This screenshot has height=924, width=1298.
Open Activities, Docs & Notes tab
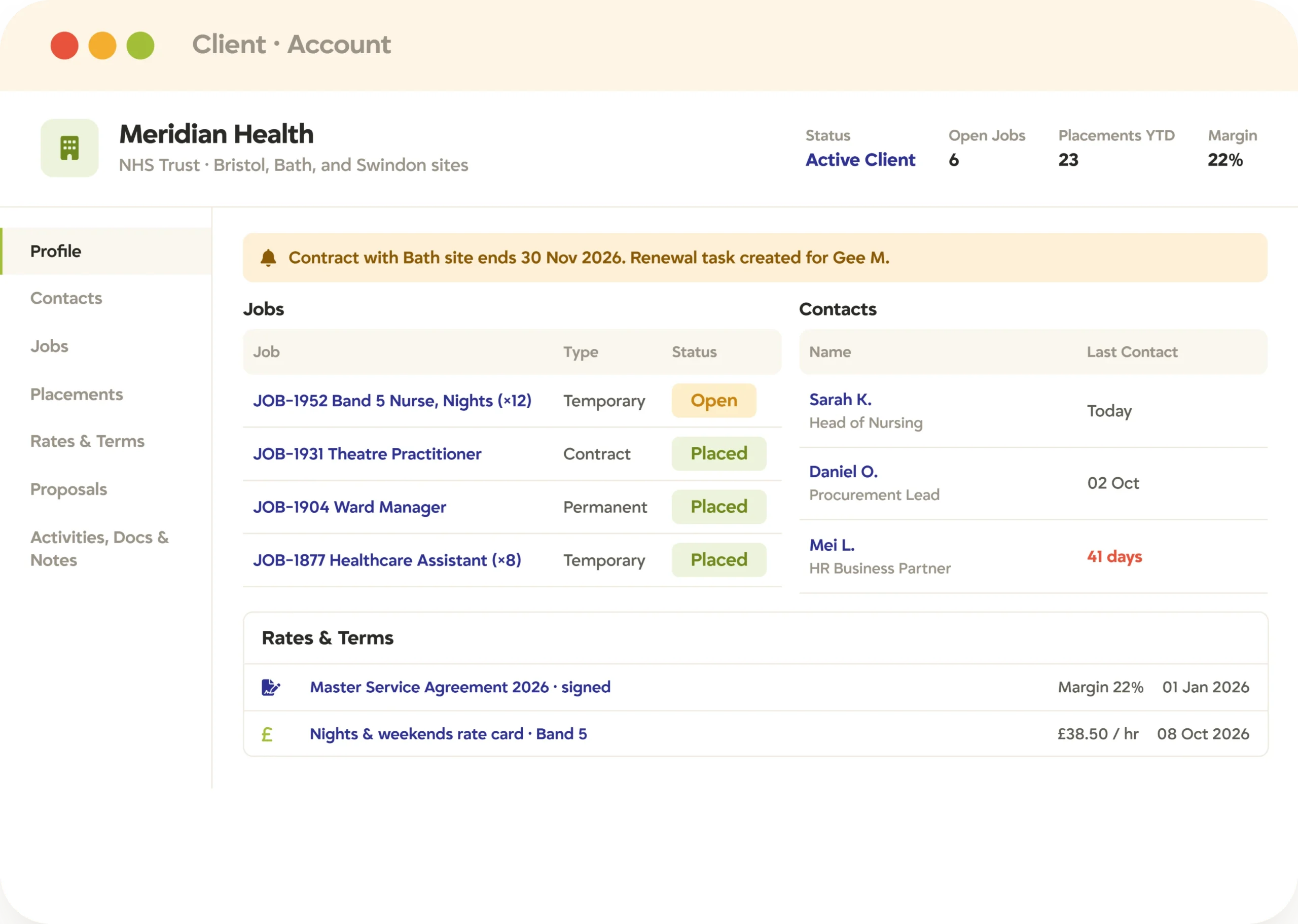click(99, 549)
